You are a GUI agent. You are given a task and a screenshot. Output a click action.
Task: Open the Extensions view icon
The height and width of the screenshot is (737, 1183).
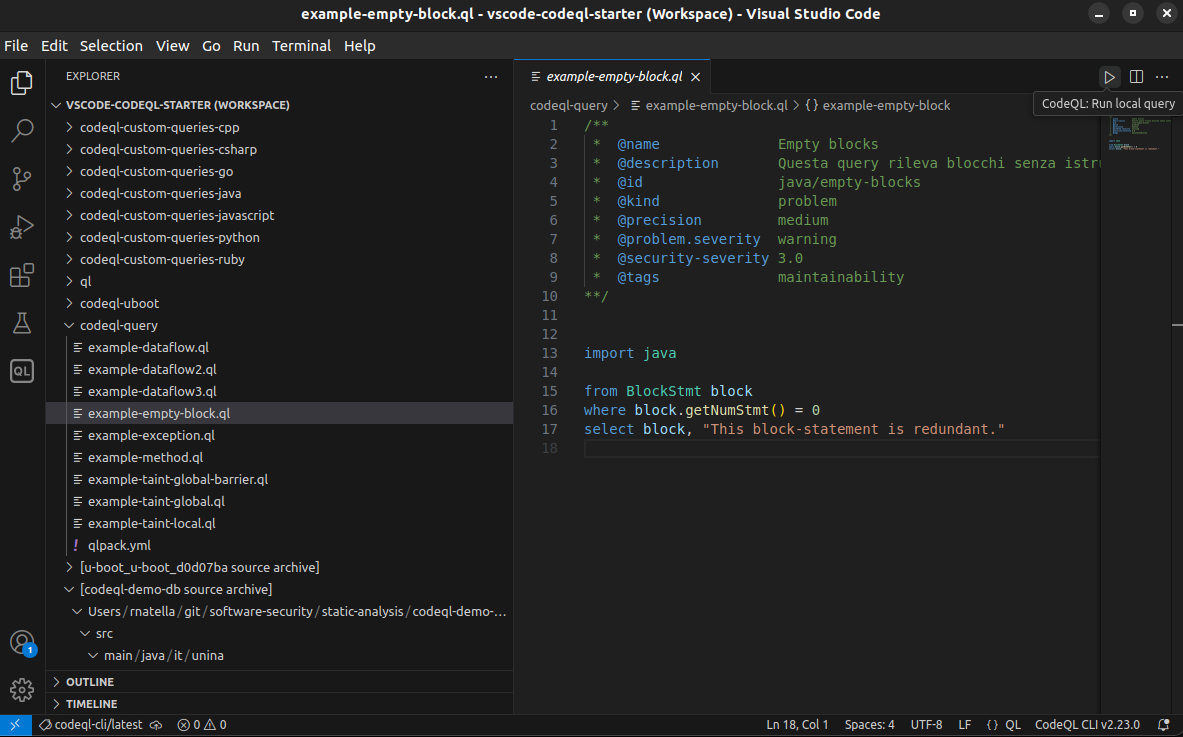coord(22,275)
